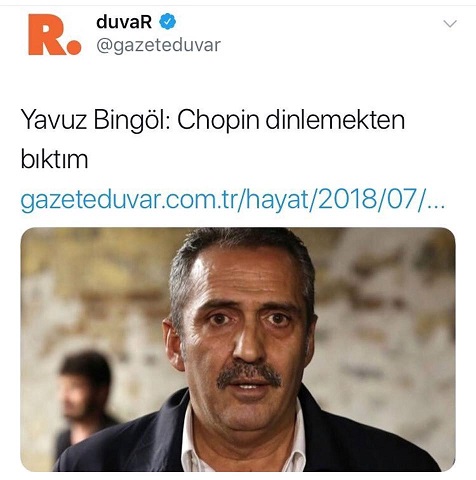Screen dimensions: 476x480
Task: Expand the tweet options chevron
Action: [x=450, y=24]
